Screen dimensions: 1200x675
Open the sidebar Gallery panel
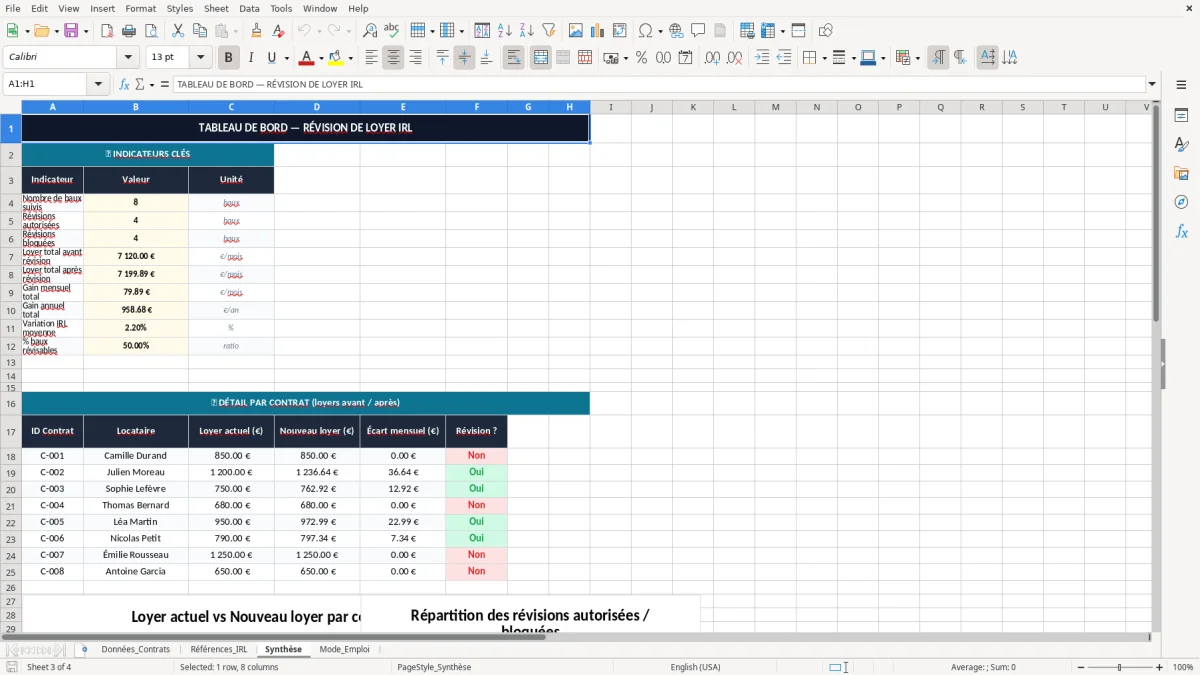tap(1181, 173)
